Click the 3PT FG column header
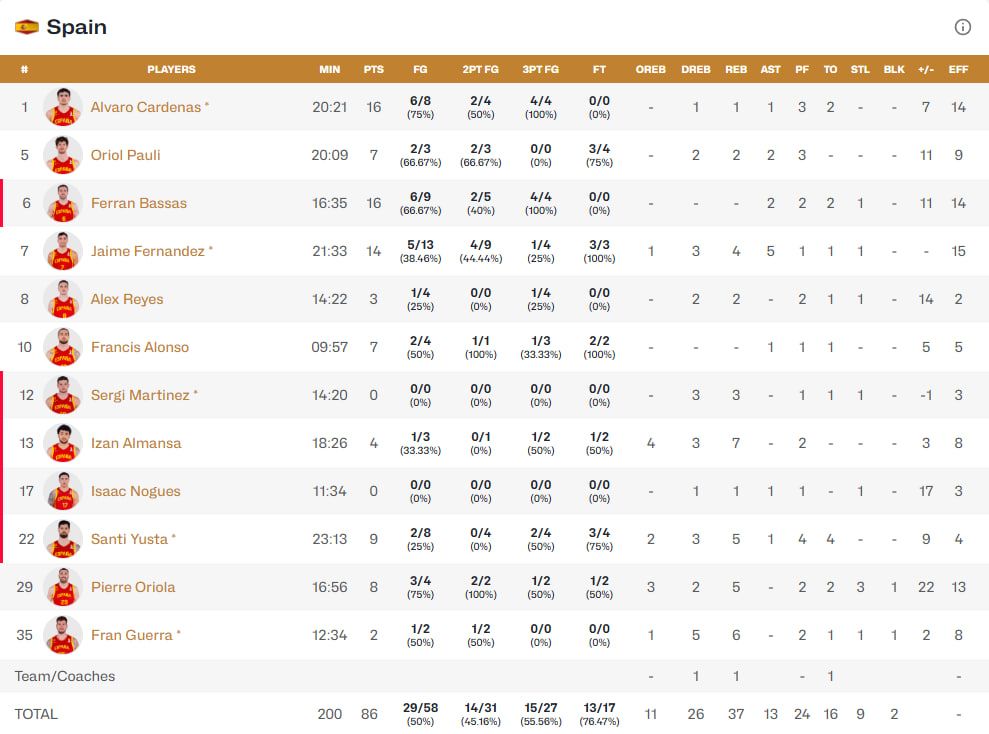Viewport: 989px width, 734px height. pyautogui.click(x=540, y=70)
